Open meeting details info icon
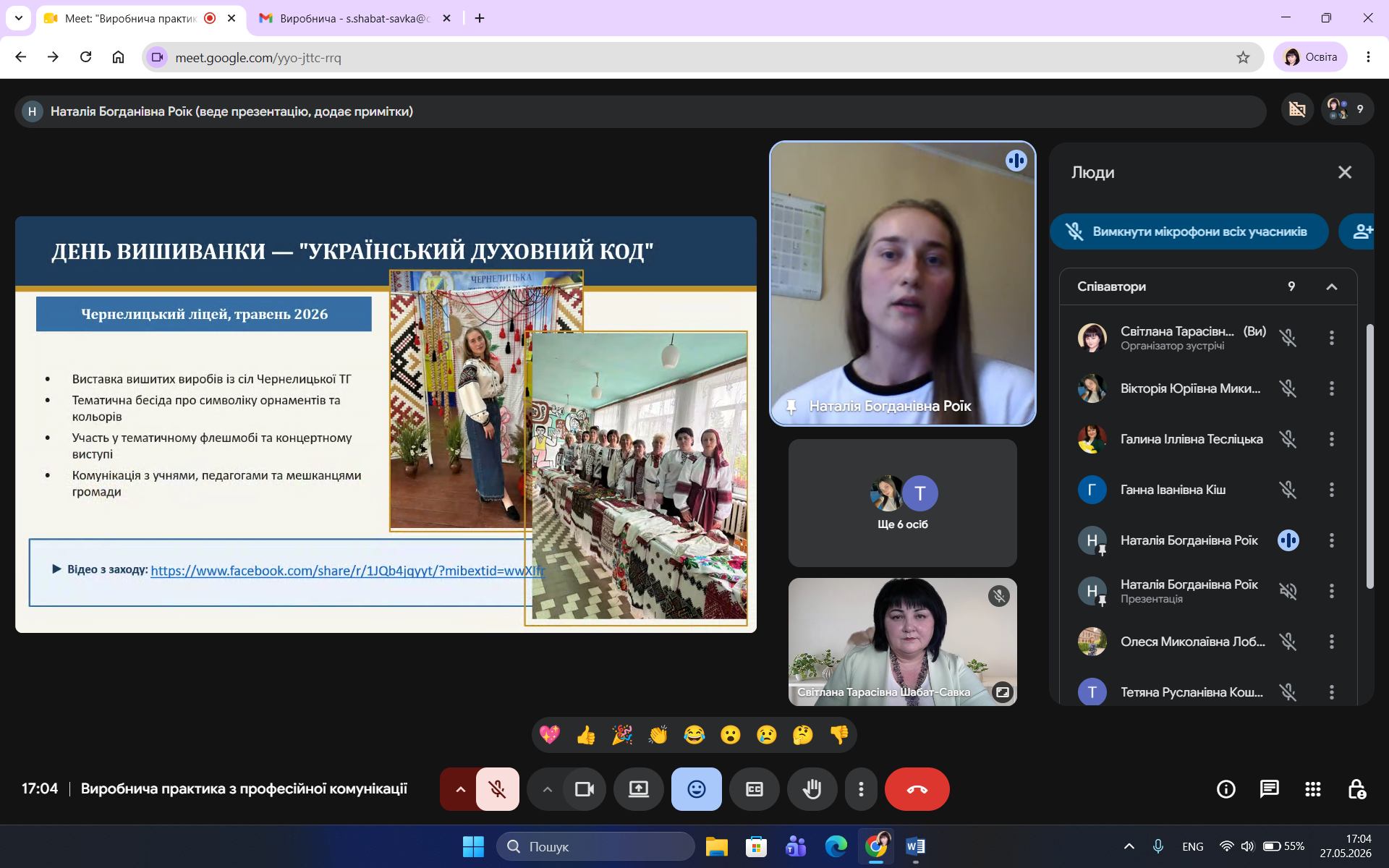The height and width of the screenshot is (868, 1389). [1226, 789]
